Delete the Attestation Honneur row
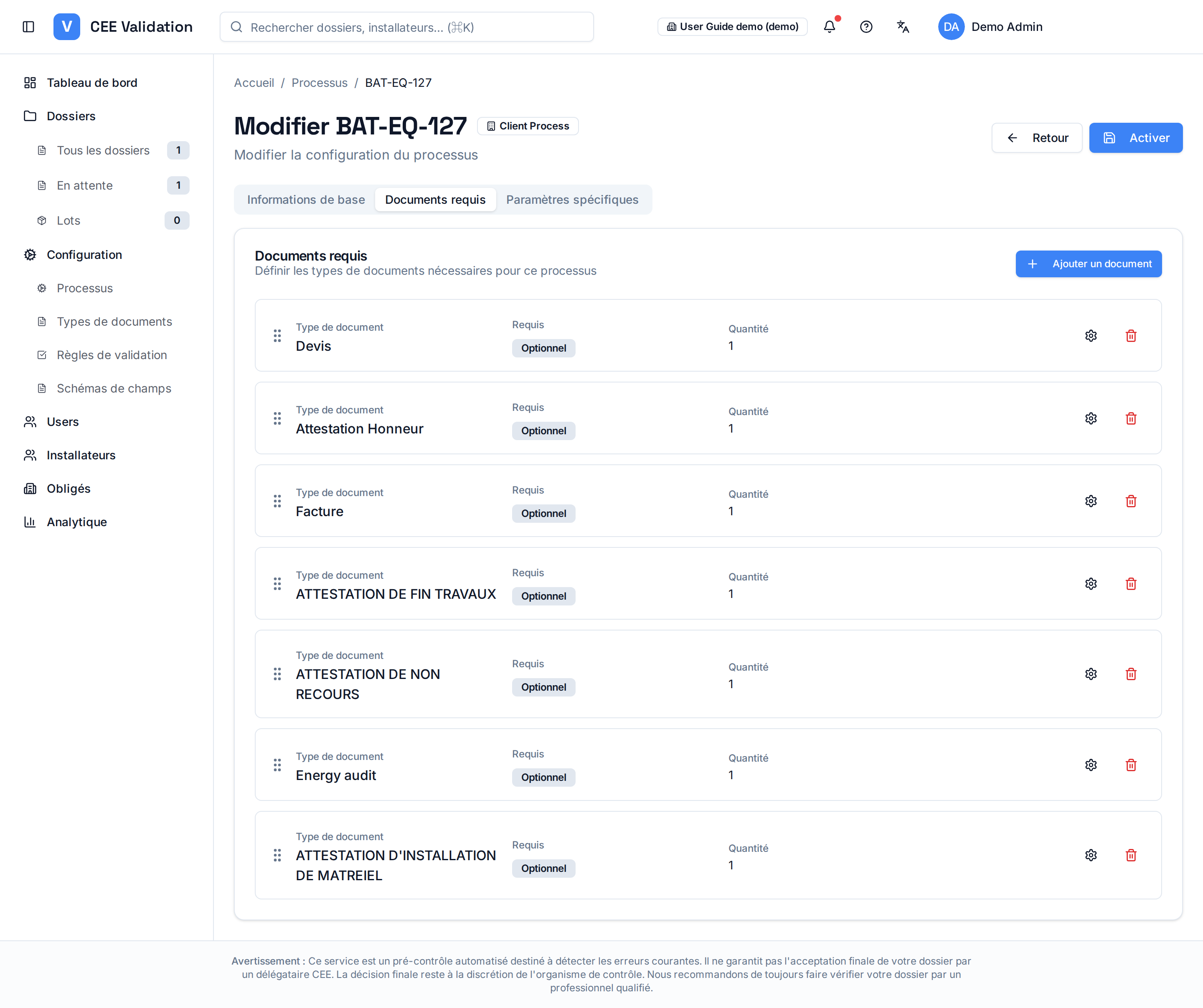 tap(1131, 419)
